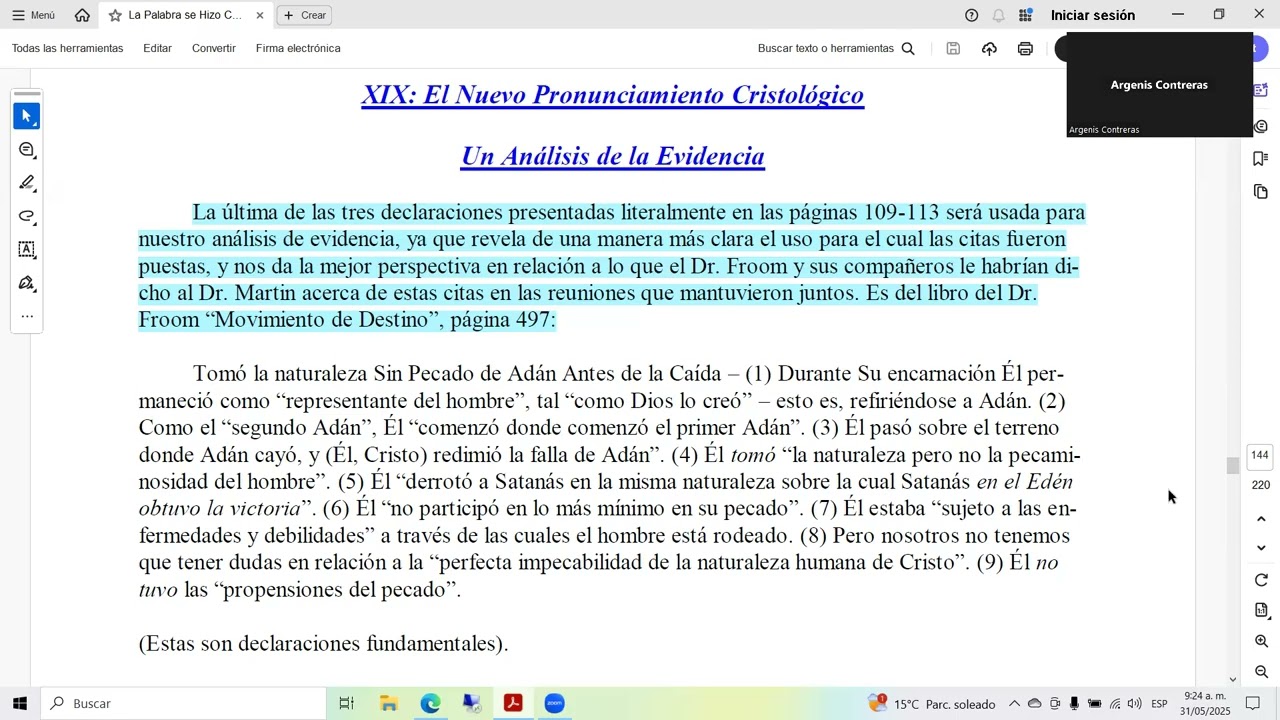
Task: Click the current page number box 144
Action: point(1260,456)
